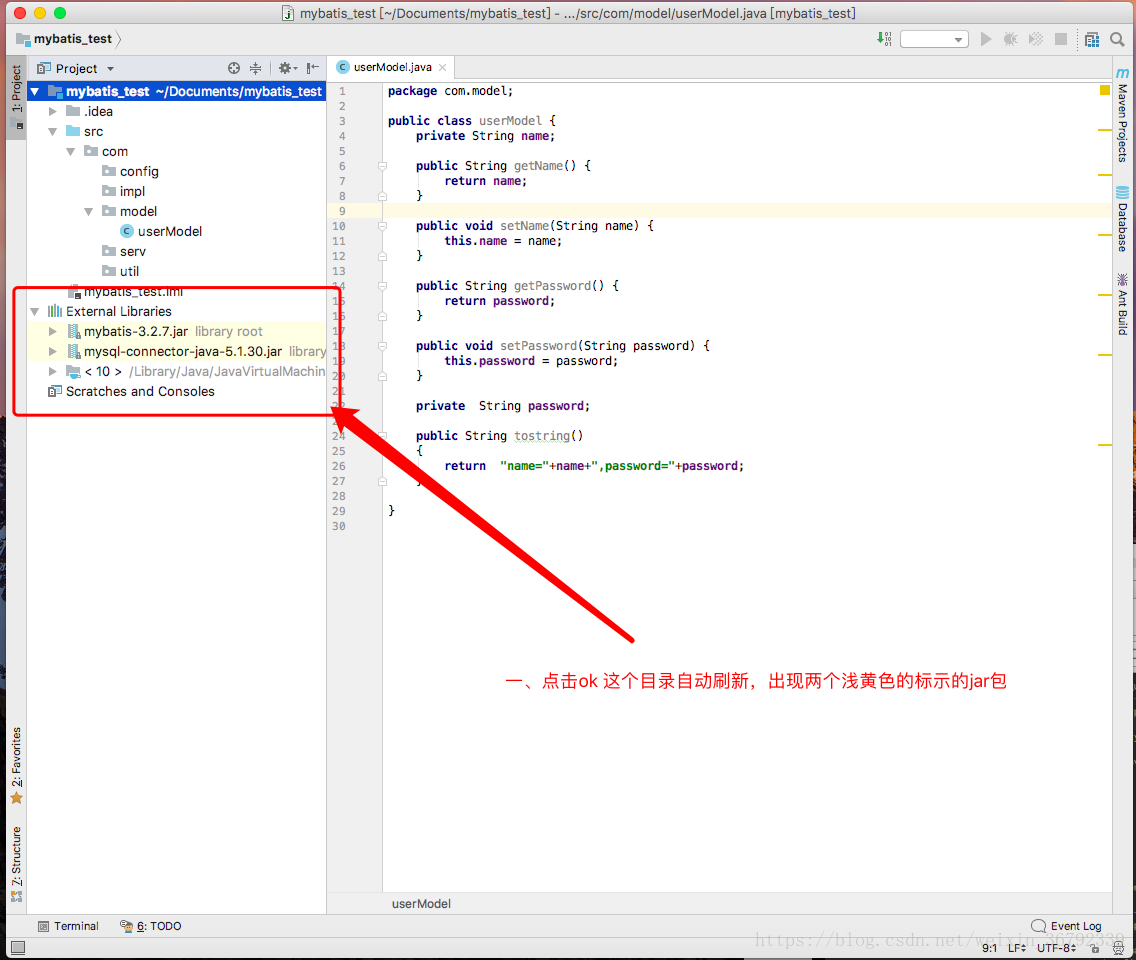1136x960 pixels.
Task: Click the Scroll from Source target icon
Action: point(233,68)
